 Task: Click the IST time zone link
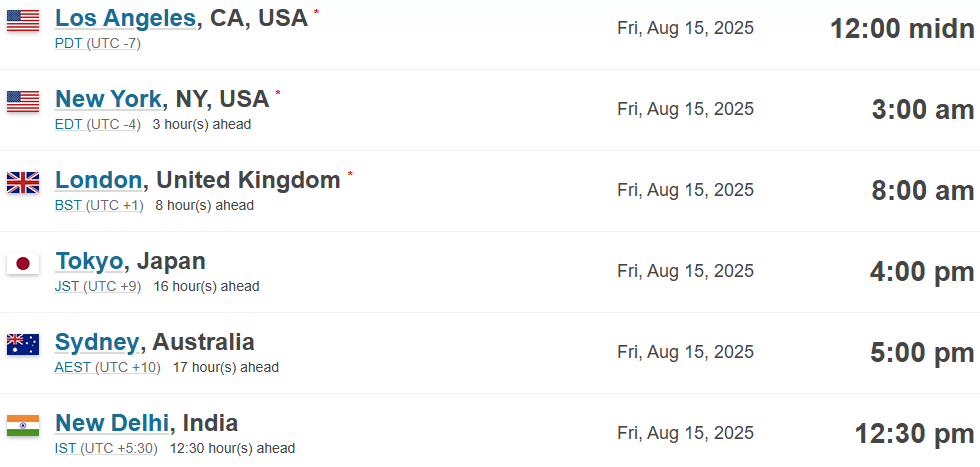(65, 448)
